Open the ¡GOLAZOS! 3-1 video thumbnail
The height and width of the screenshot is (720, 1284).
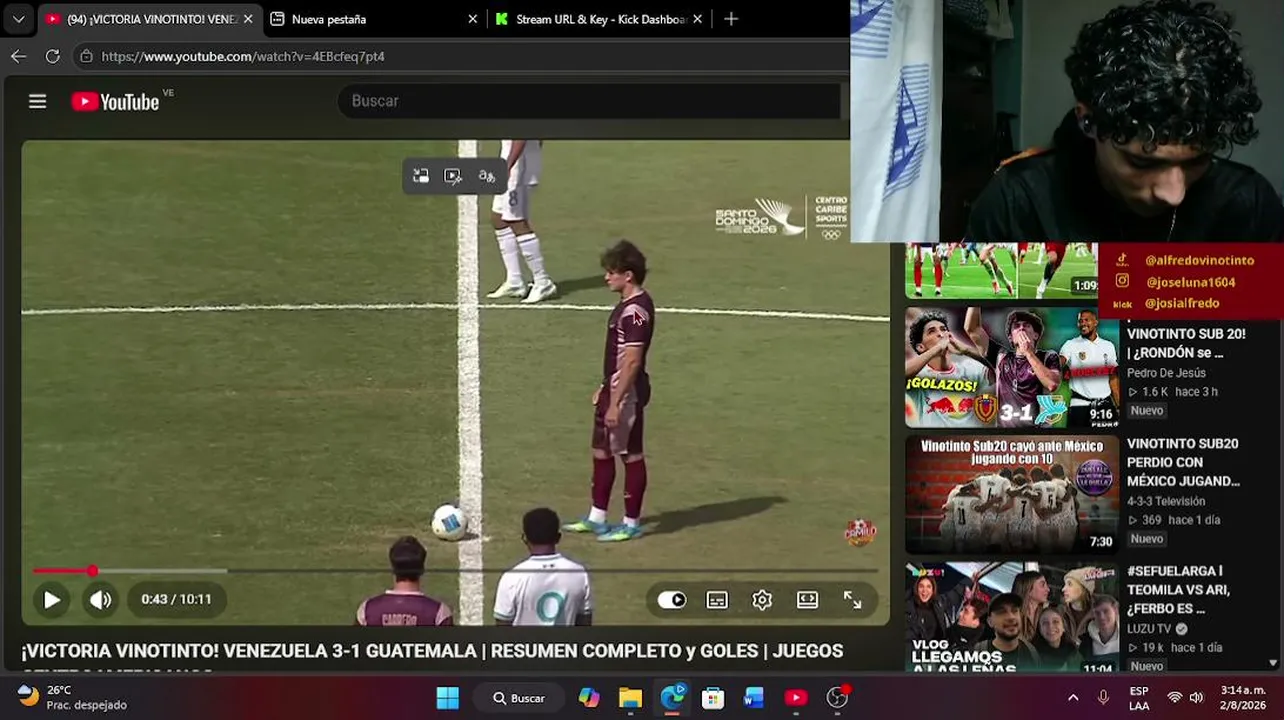pos(1011,367)
